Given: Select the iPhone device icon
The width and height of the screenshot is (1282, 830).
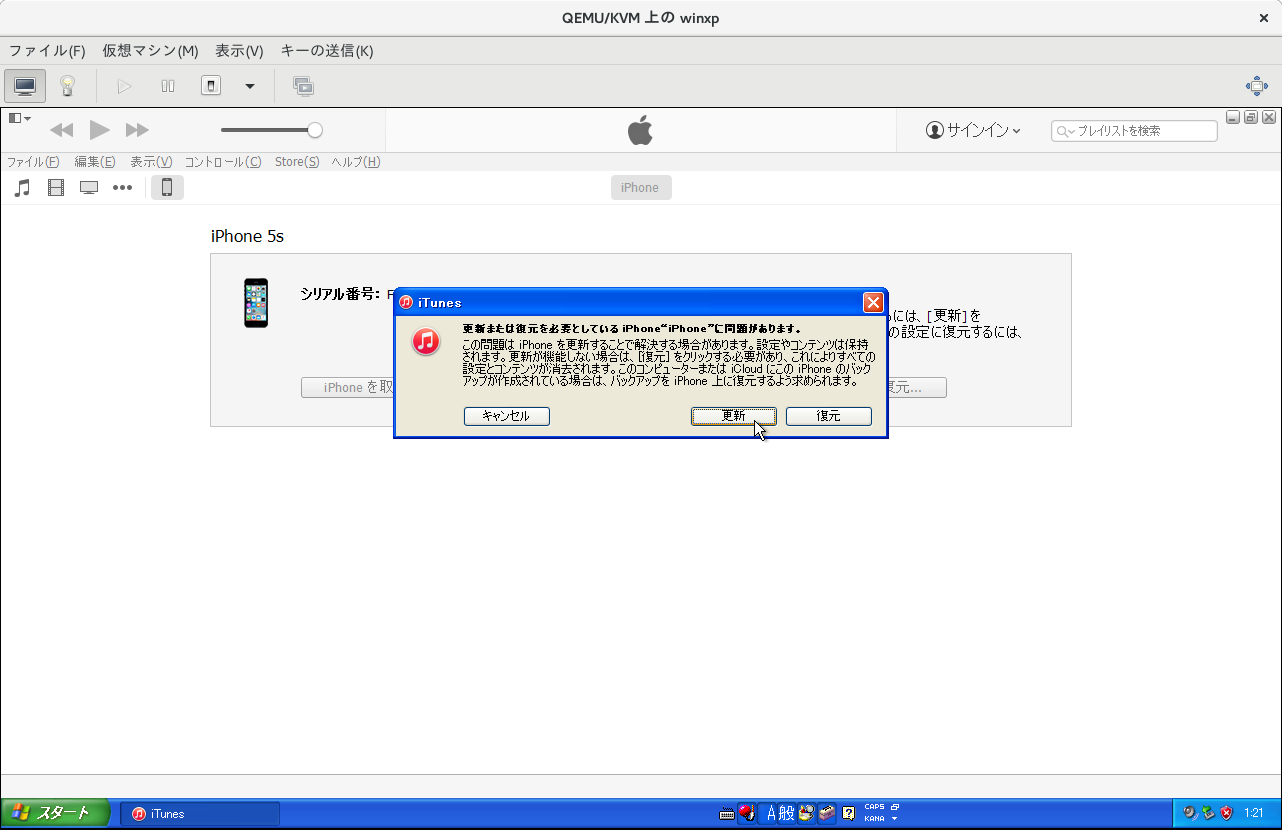Looking at the screenshot, I should click(167, 187).
